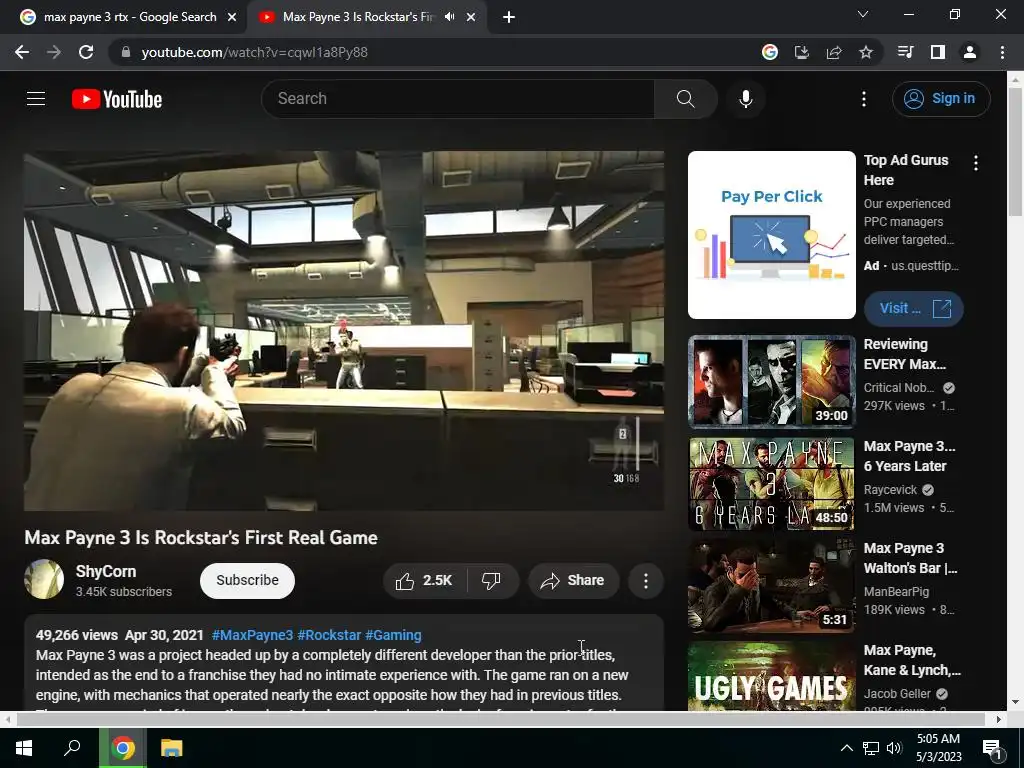Image resolution: width=1024 pixels, height=768 pixels.
Task: Open Chrome three-dot menu
Action: click(1002, 52)
